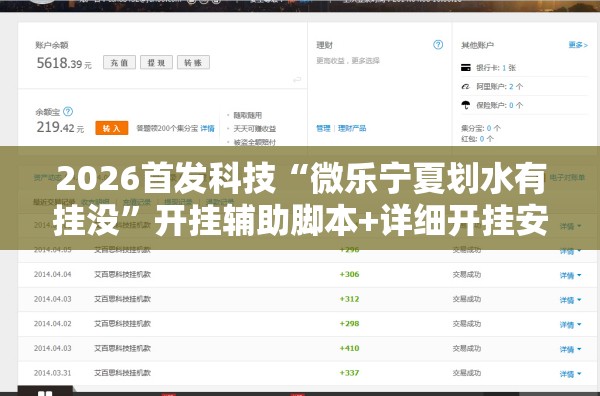
Task: Click the 转账 button
Action: [x=193, y=62]
